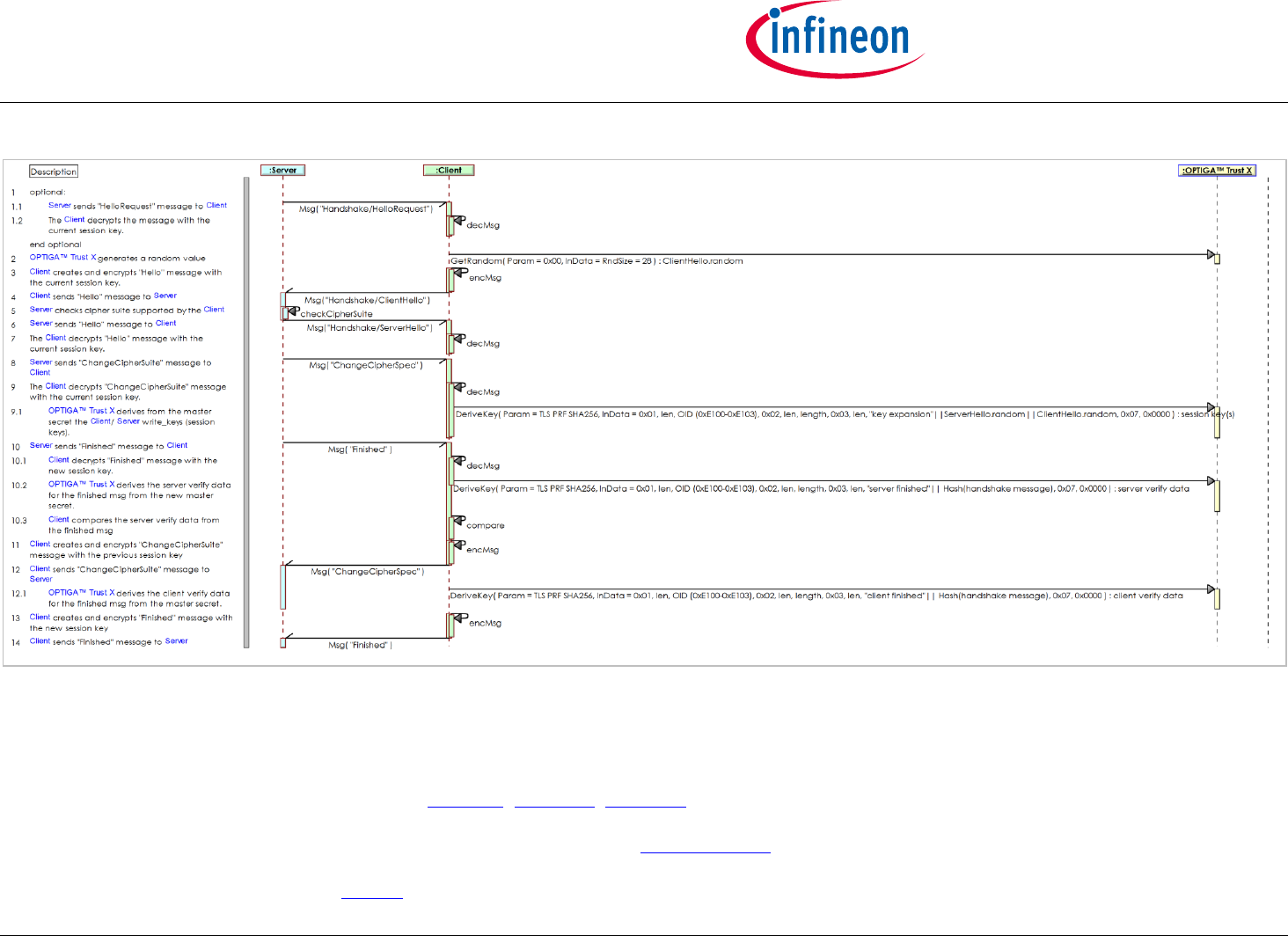Click the DeriveKey "key expansion" call label
Screen dimensions: 1288x936
[x=845, y=414]
